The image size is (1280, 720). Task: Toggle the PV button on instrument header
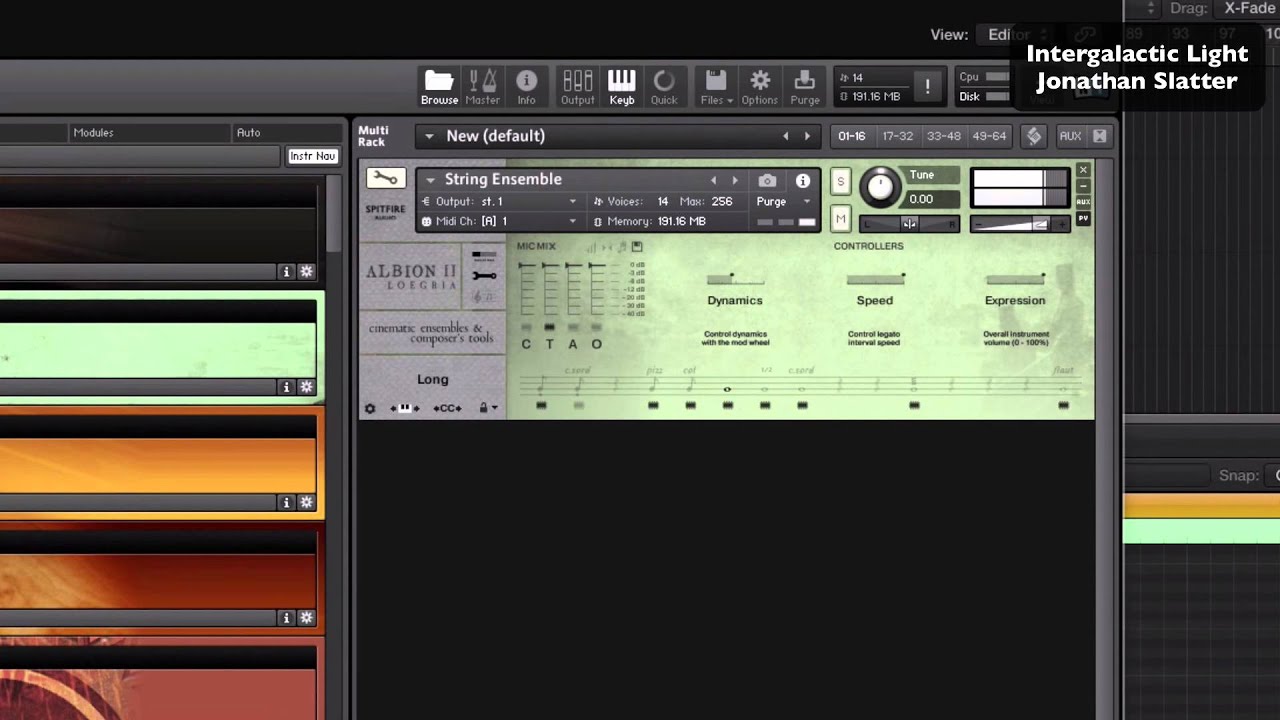[1083, 218]
